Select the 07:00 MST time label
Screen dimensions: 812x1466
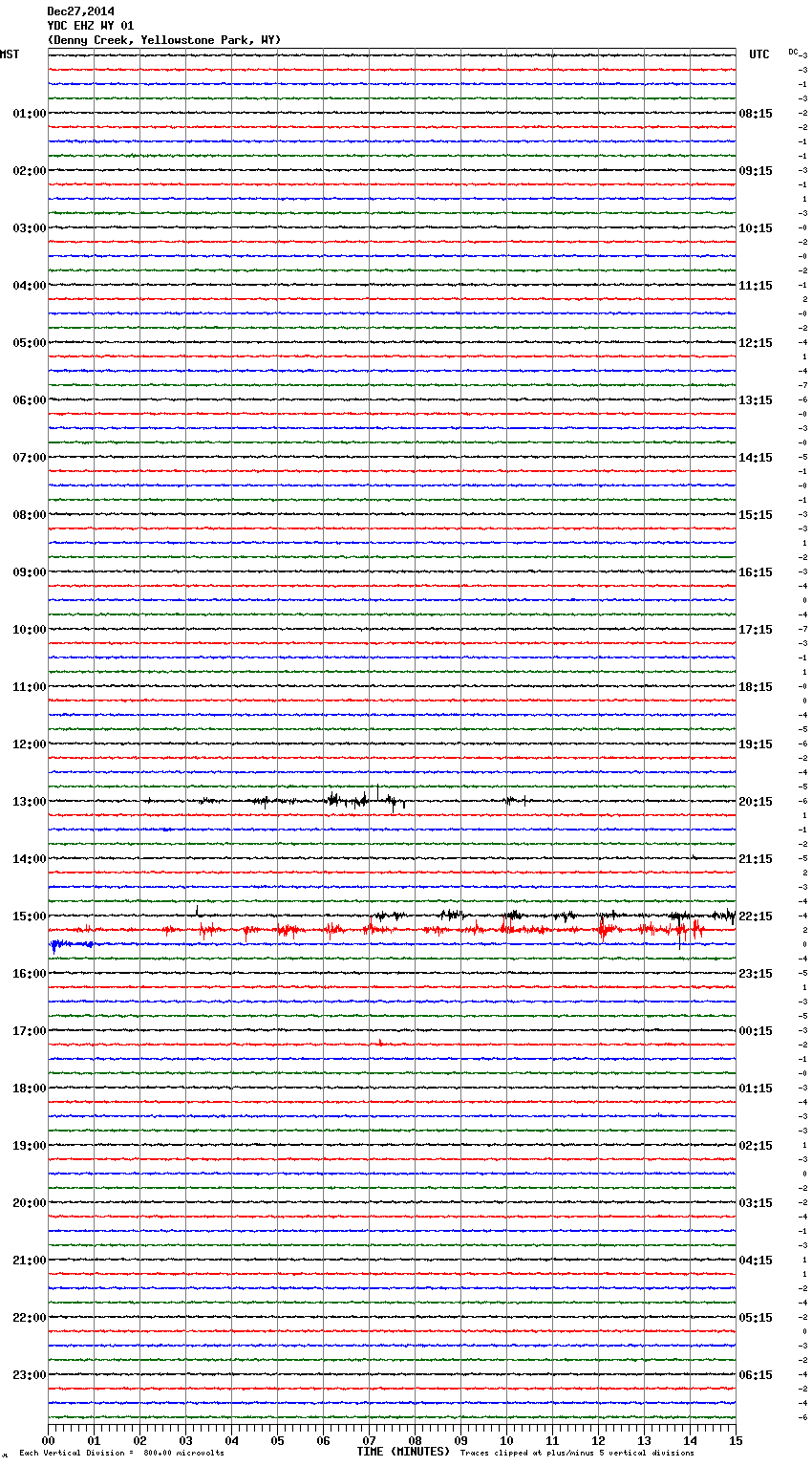[x=30, y=458]
